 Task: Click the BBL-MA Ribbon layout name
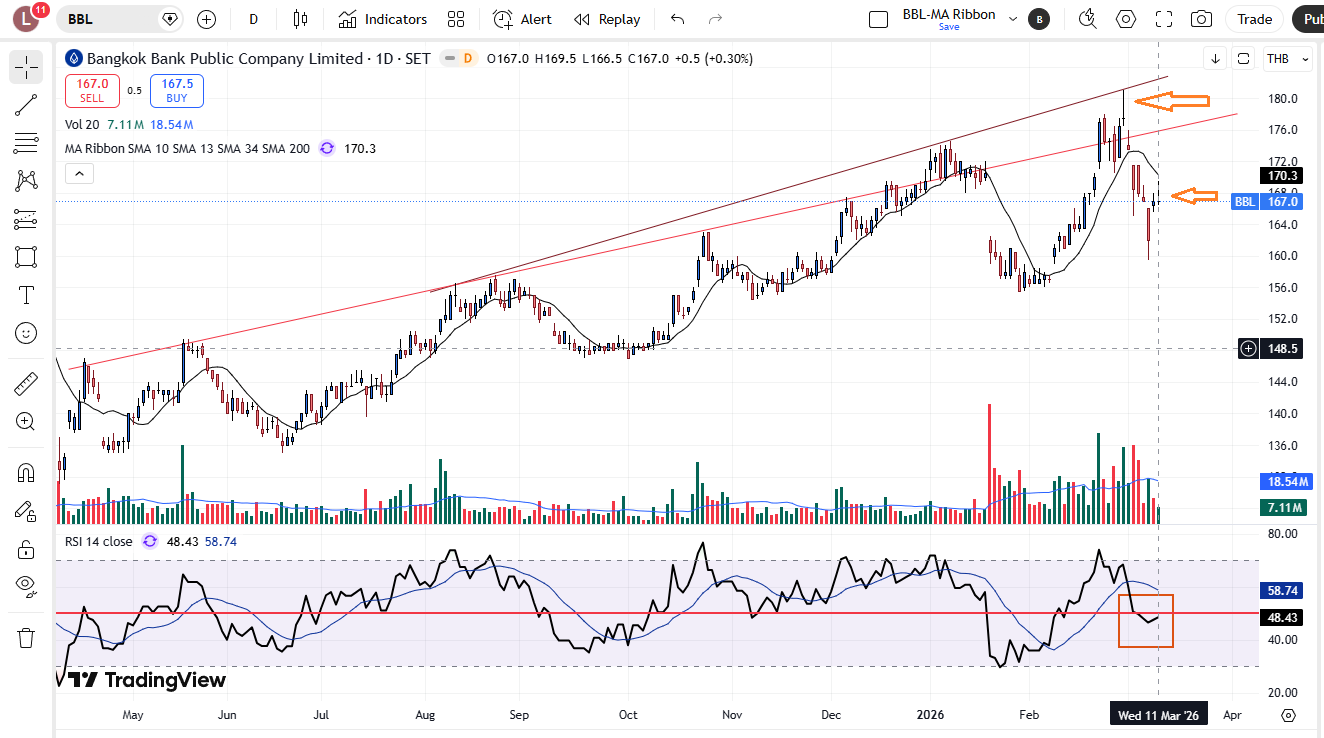[x=949, y=14]
